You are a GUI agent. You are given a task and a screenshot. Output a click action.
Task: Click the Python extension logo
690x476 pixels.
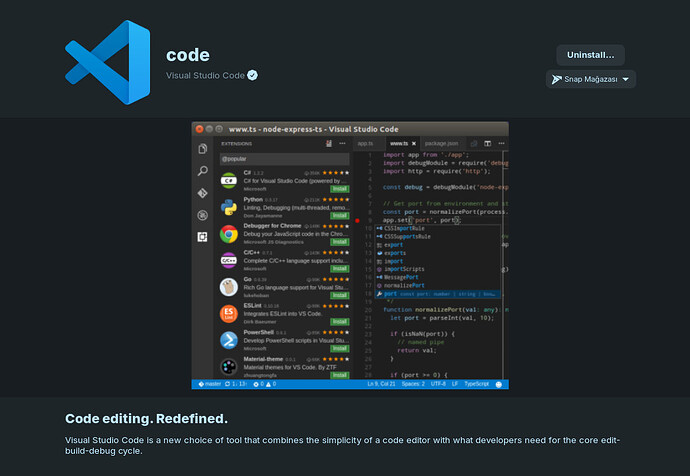click(x=229, y=207)
